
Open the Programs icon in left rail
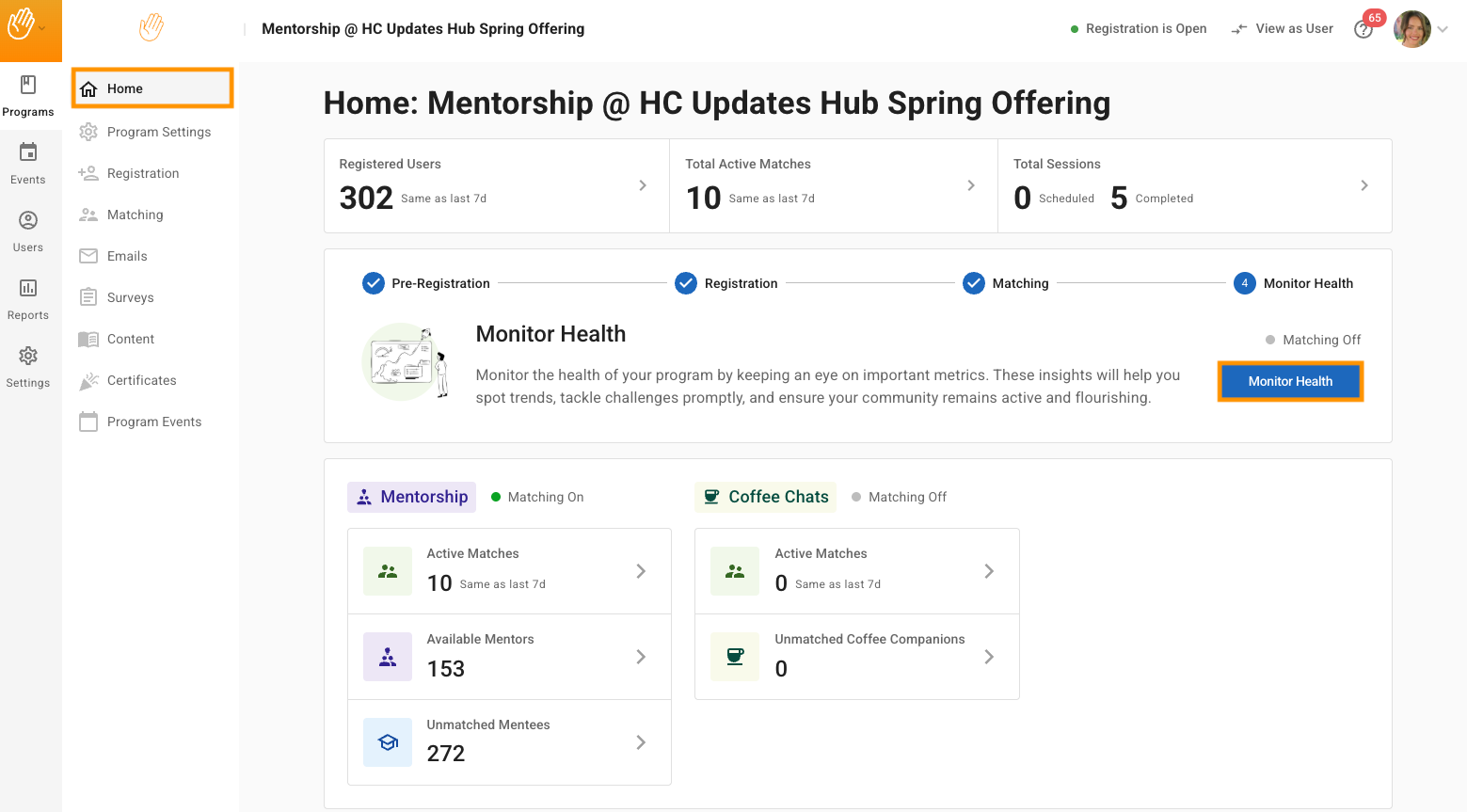(28, 86)
